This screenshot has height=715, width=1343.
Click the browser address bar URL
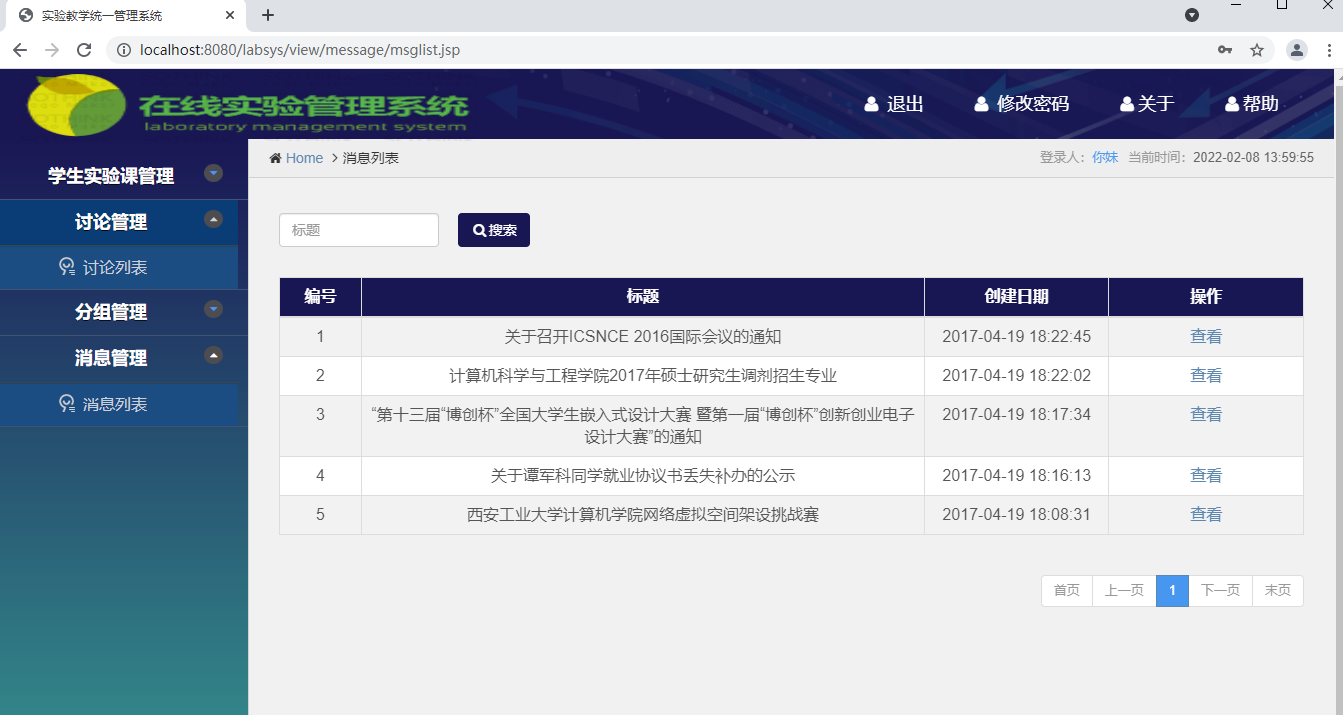[x=300, y=50]
